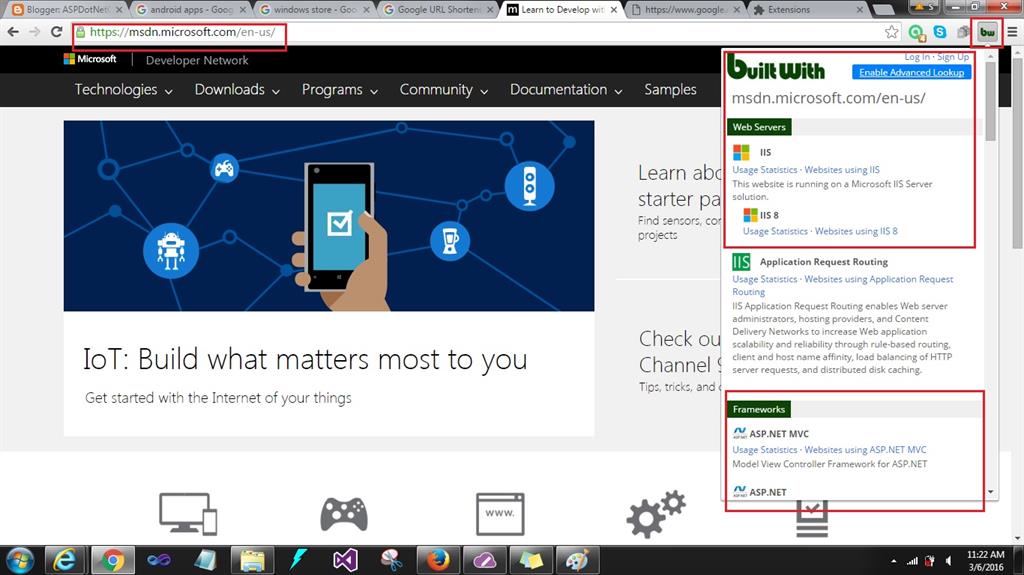Reload the page

[x=57, y=31]
